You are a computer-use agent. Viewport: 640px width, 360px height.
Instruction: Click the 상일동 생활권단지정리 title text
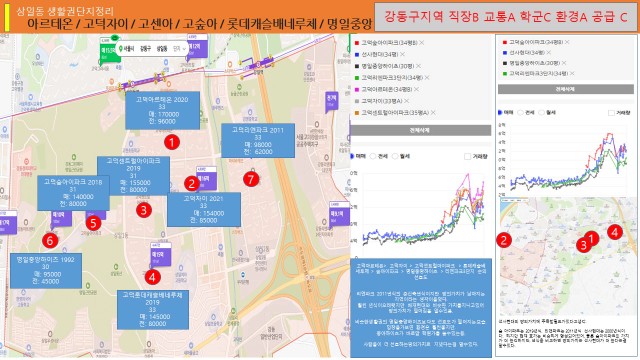click(65, 11)
